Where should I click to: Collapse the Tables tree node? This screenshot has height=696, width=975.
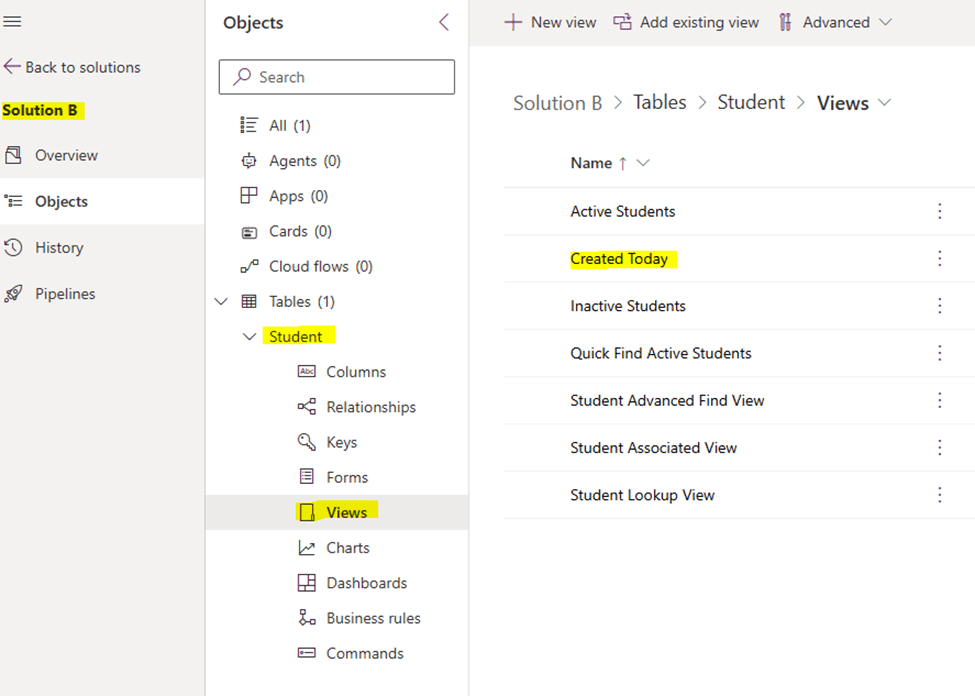coord(222,302)
